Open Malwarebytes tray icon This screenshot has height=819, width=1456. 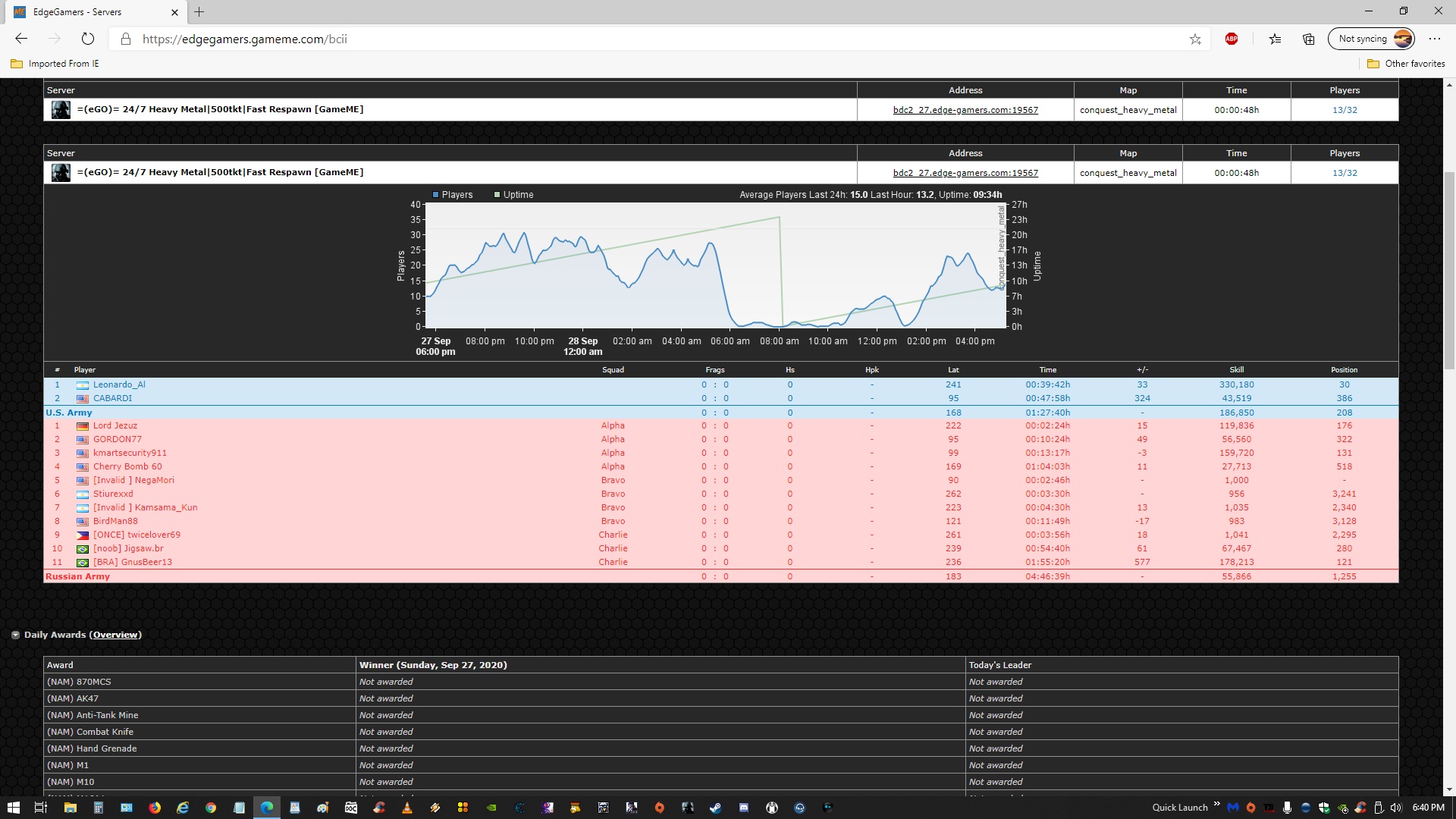[1233, 808]
